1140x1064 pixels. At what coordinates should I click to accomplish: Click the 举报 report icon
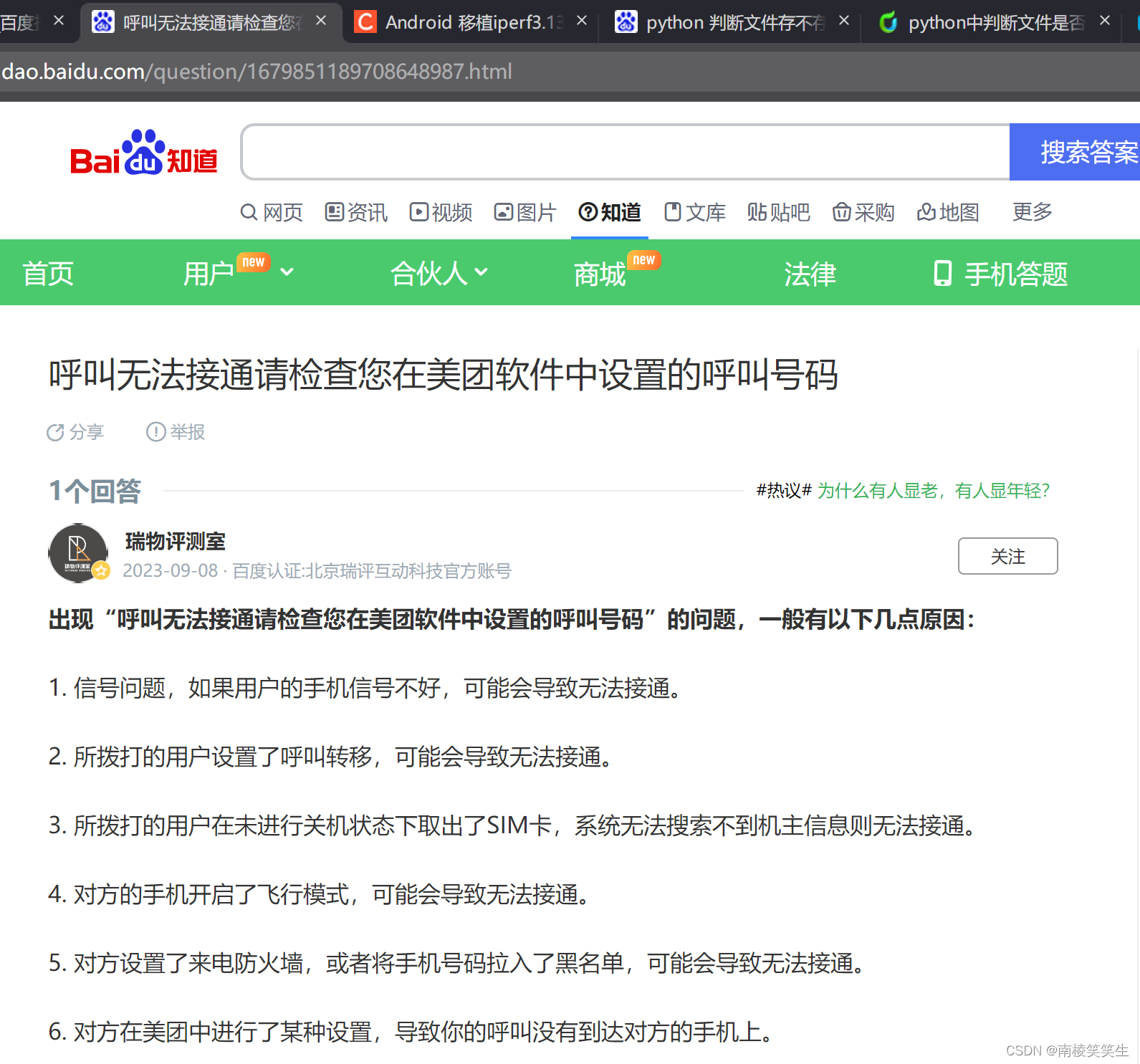click(155, 432)
